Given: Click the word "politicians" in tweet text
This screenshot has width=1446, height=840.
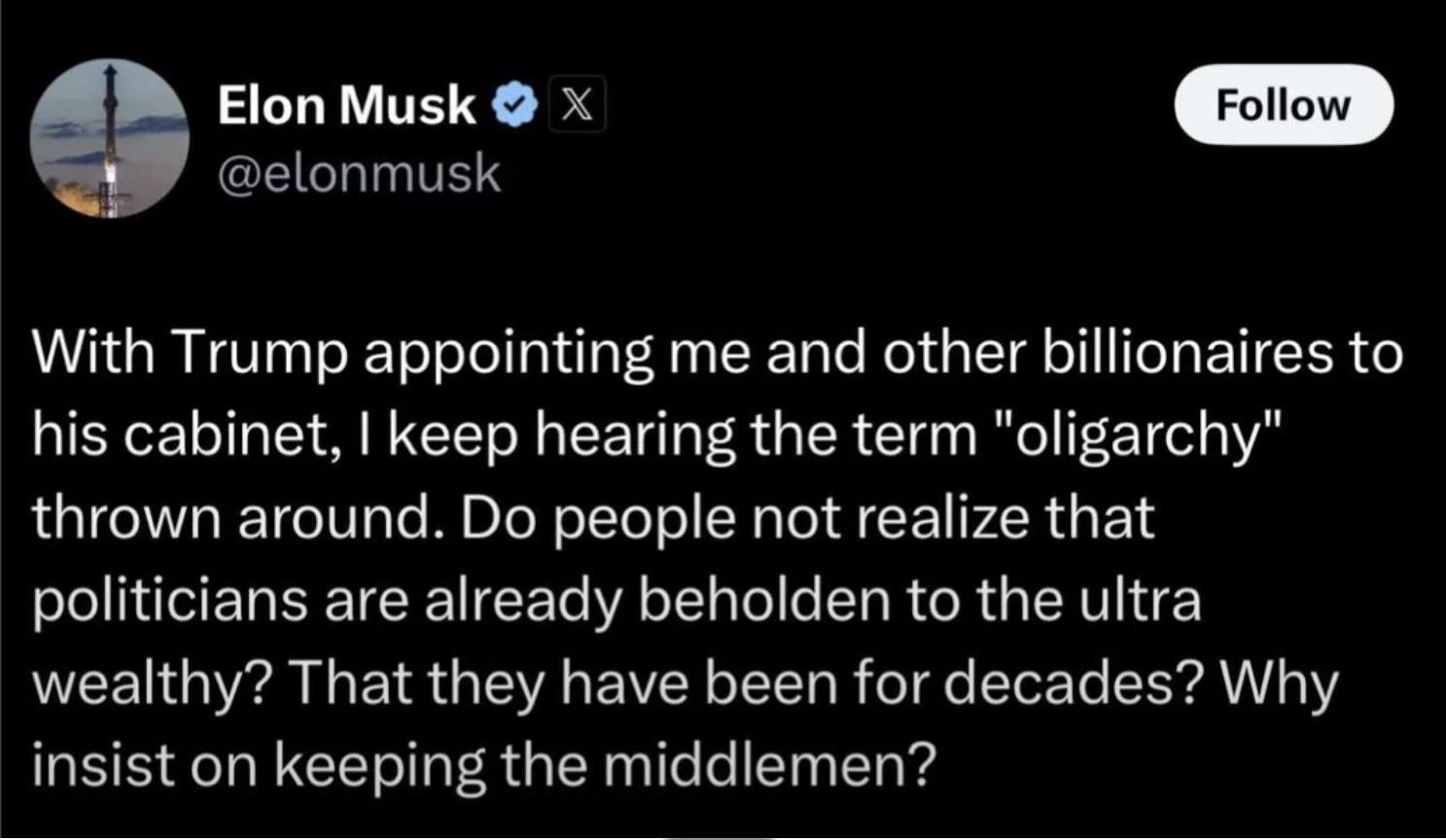Looking at the screenshot, I should [170, 601].
